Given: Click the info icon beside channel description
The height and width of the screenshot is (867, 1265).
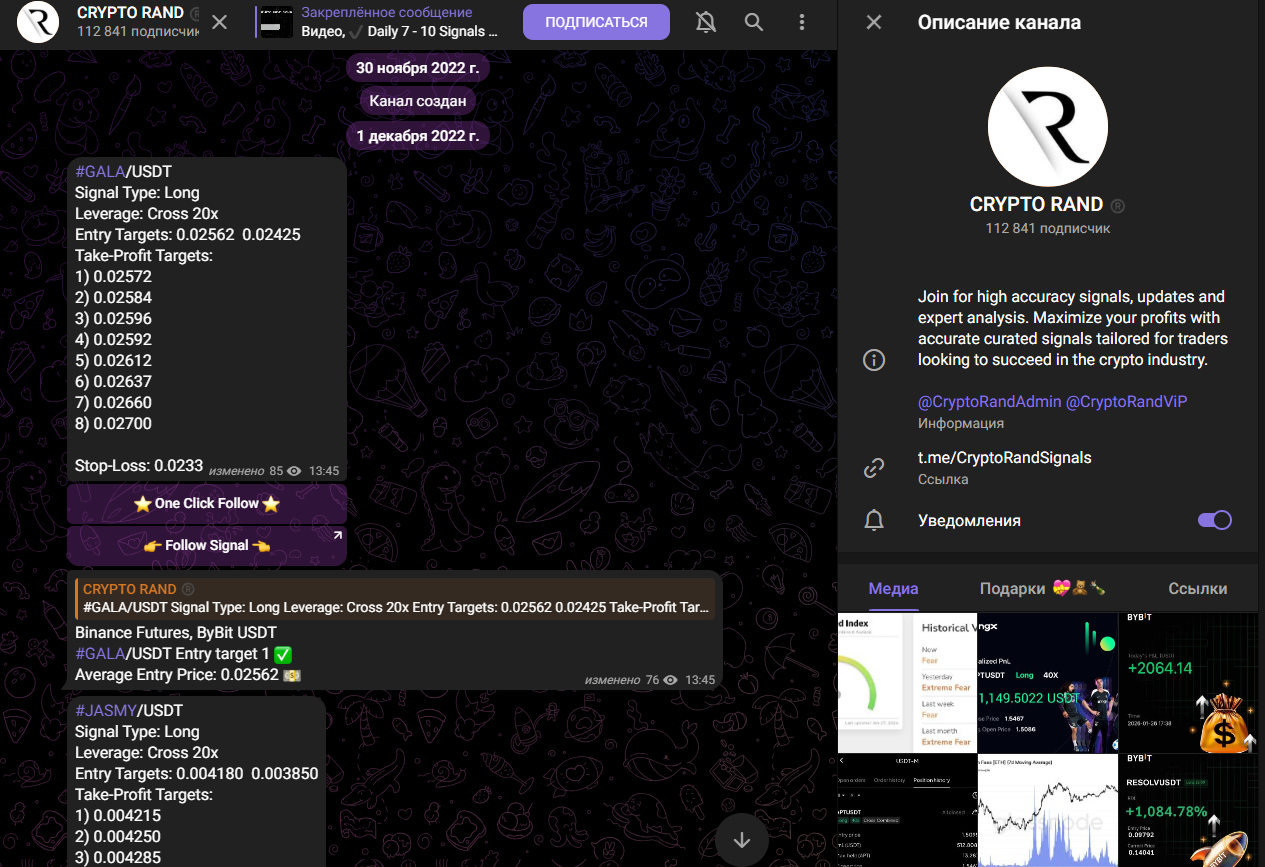Looking at the screenshot, I should [874, 360].
